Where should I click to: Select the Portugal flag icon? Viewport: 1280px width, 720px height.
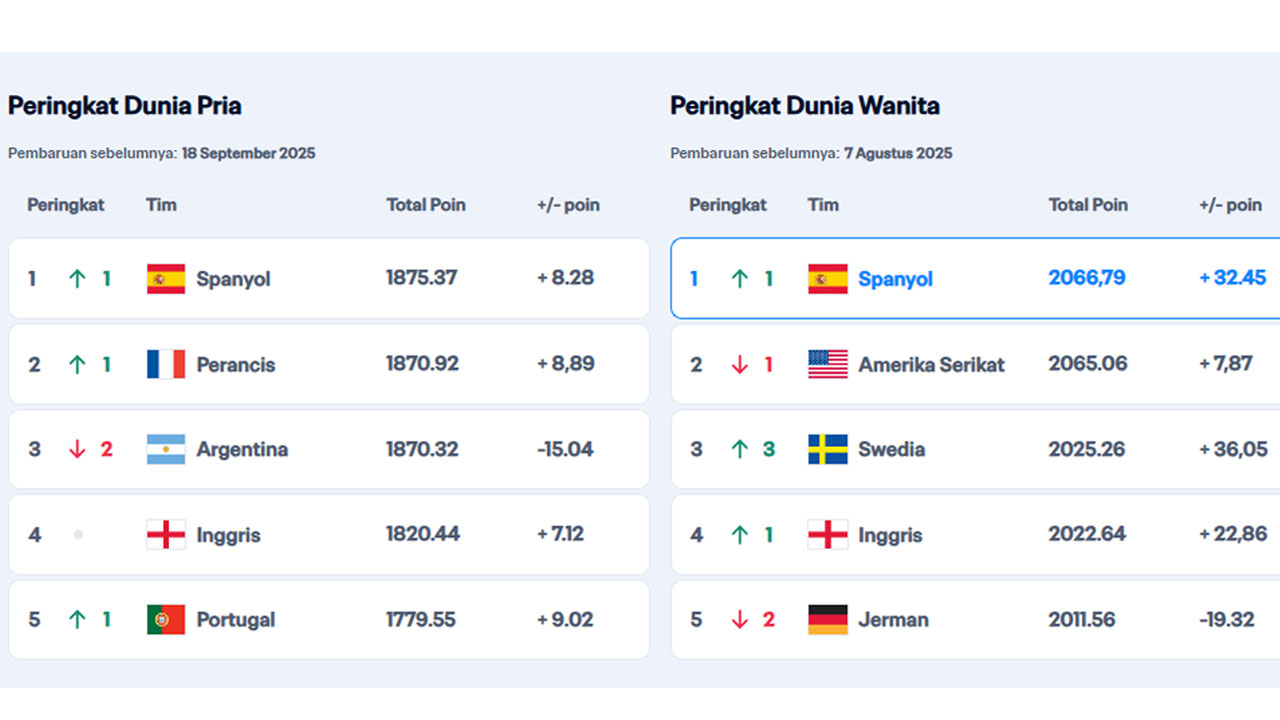point(165,620)
